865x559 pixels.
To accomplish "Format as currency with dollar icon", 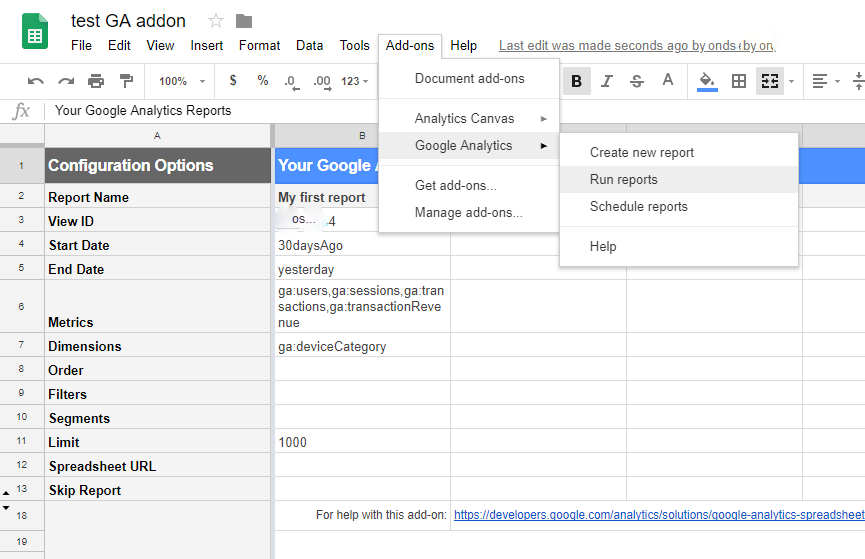I will [x=233, y=81].
